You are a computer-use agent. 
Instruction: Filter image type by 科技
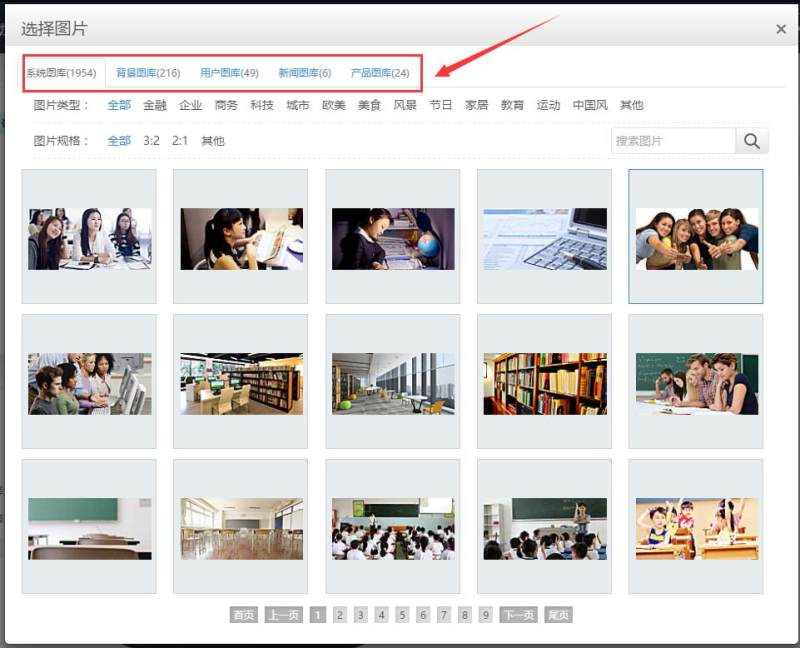click(x=262, y=105)
